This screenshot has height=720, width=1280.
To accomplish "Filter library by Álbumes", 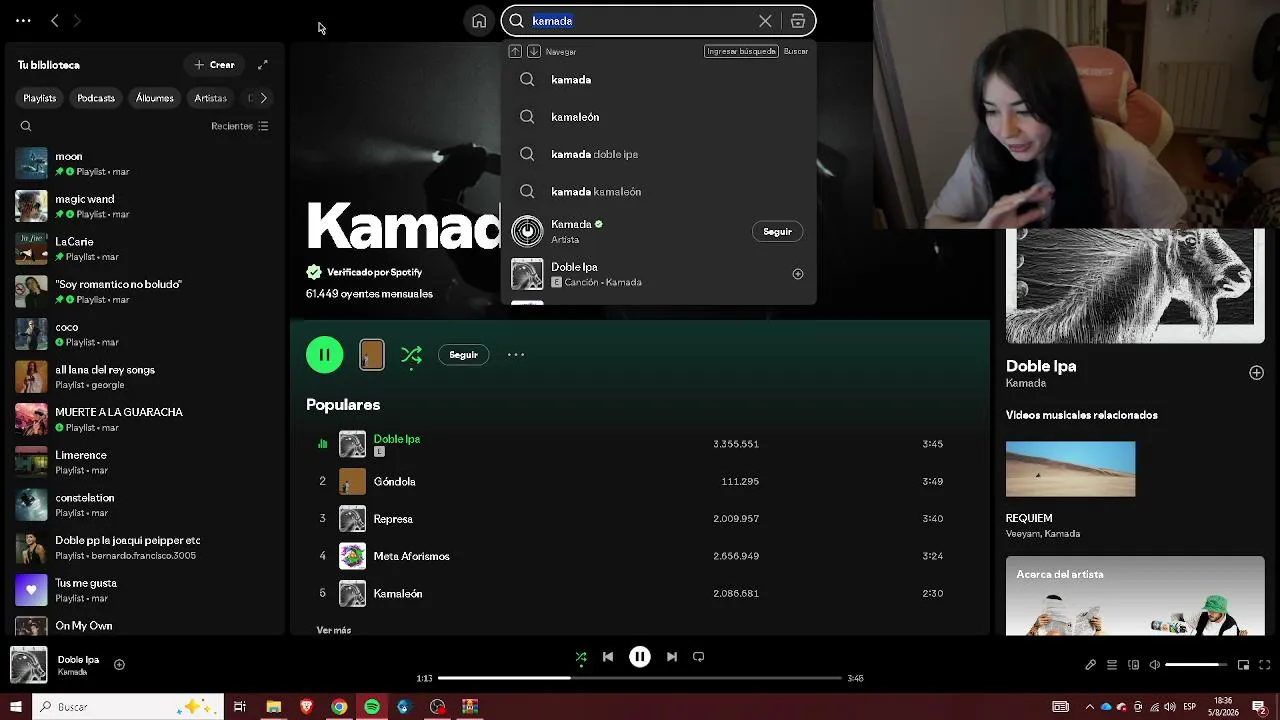I will pos(155,98).
